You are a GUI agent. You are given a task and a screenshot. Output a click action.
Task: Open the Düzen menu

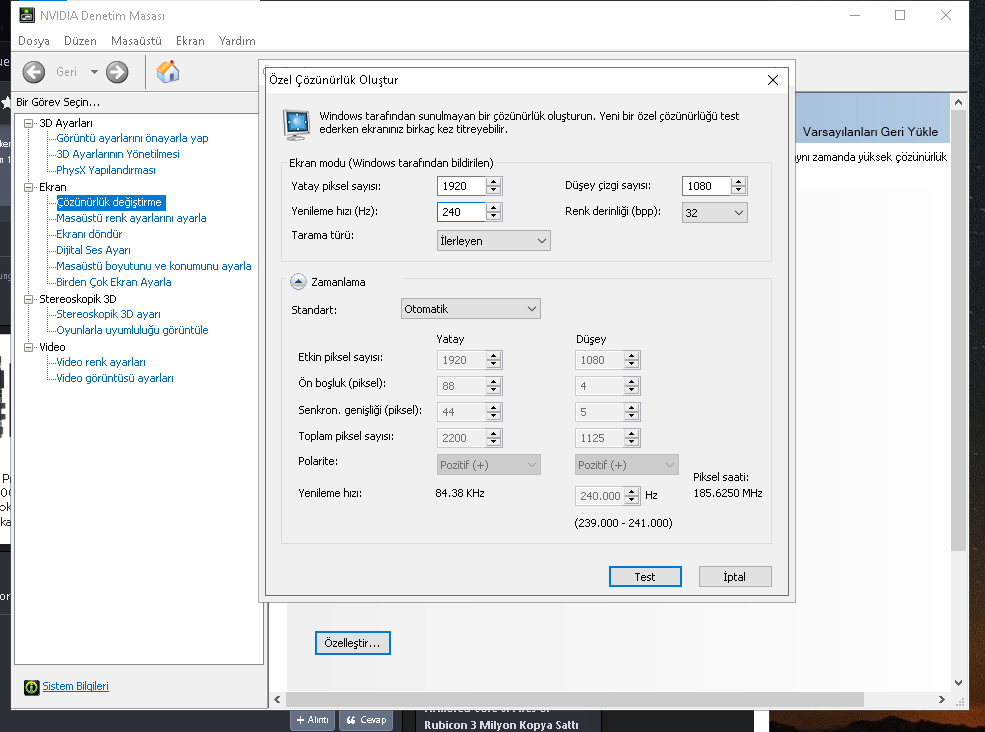(x=80, y=41)
